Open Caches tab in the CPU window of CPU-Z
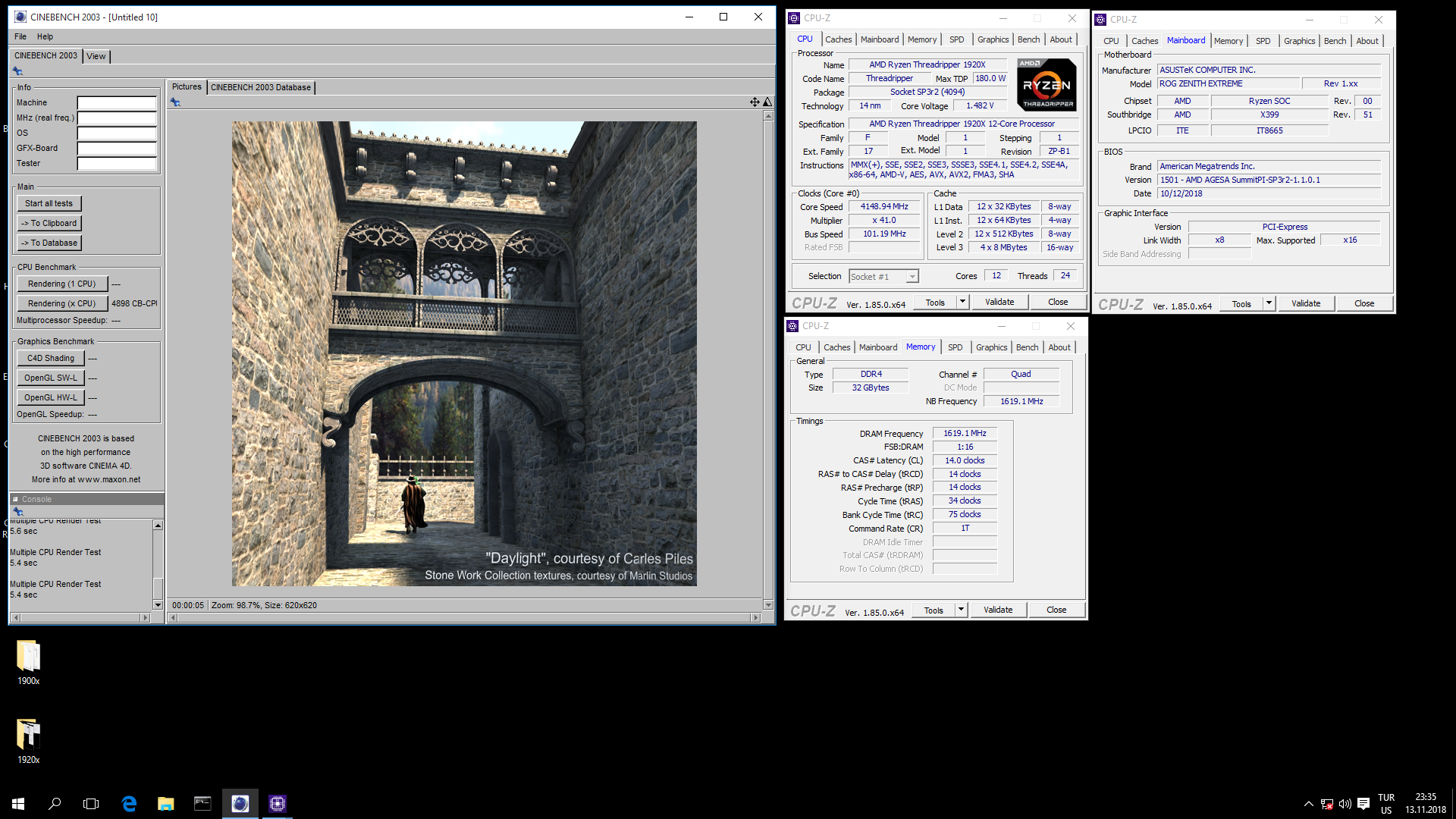 coord(838,39)
